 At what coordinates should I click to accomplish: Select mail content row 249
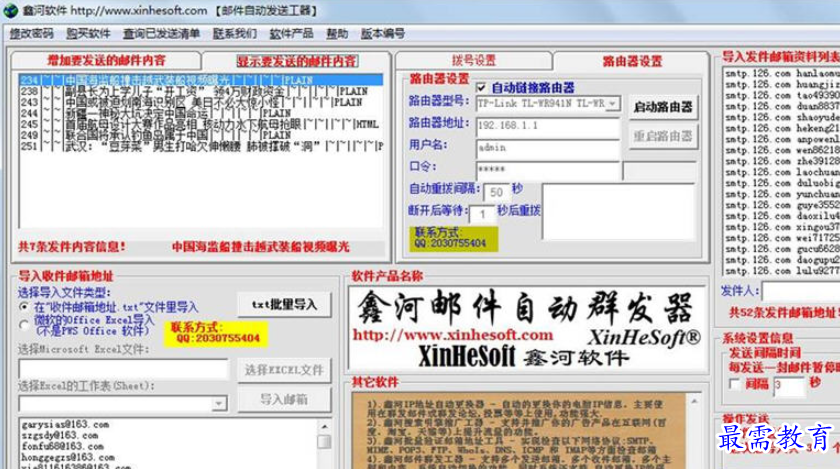pos(201,135)
